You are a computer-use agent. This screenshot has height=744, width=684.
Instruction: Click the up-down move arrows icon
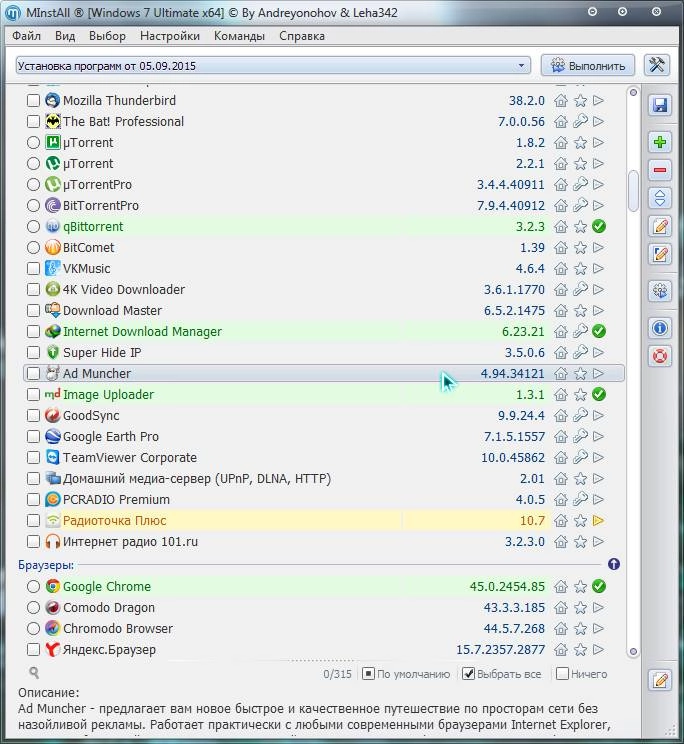(x=660, y=198)
